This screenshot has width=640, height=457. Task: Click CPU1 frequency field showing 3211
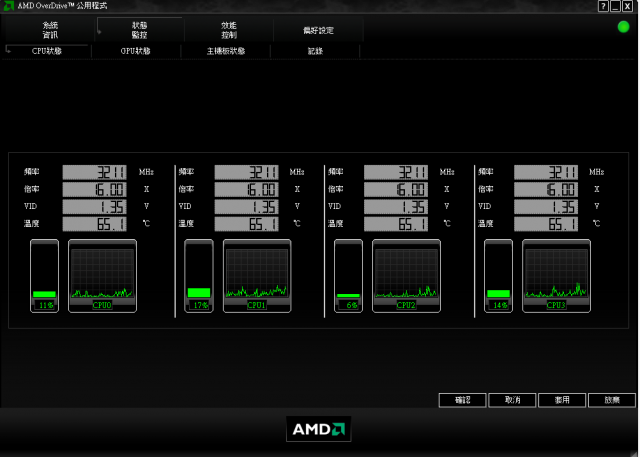coord(247,172)
